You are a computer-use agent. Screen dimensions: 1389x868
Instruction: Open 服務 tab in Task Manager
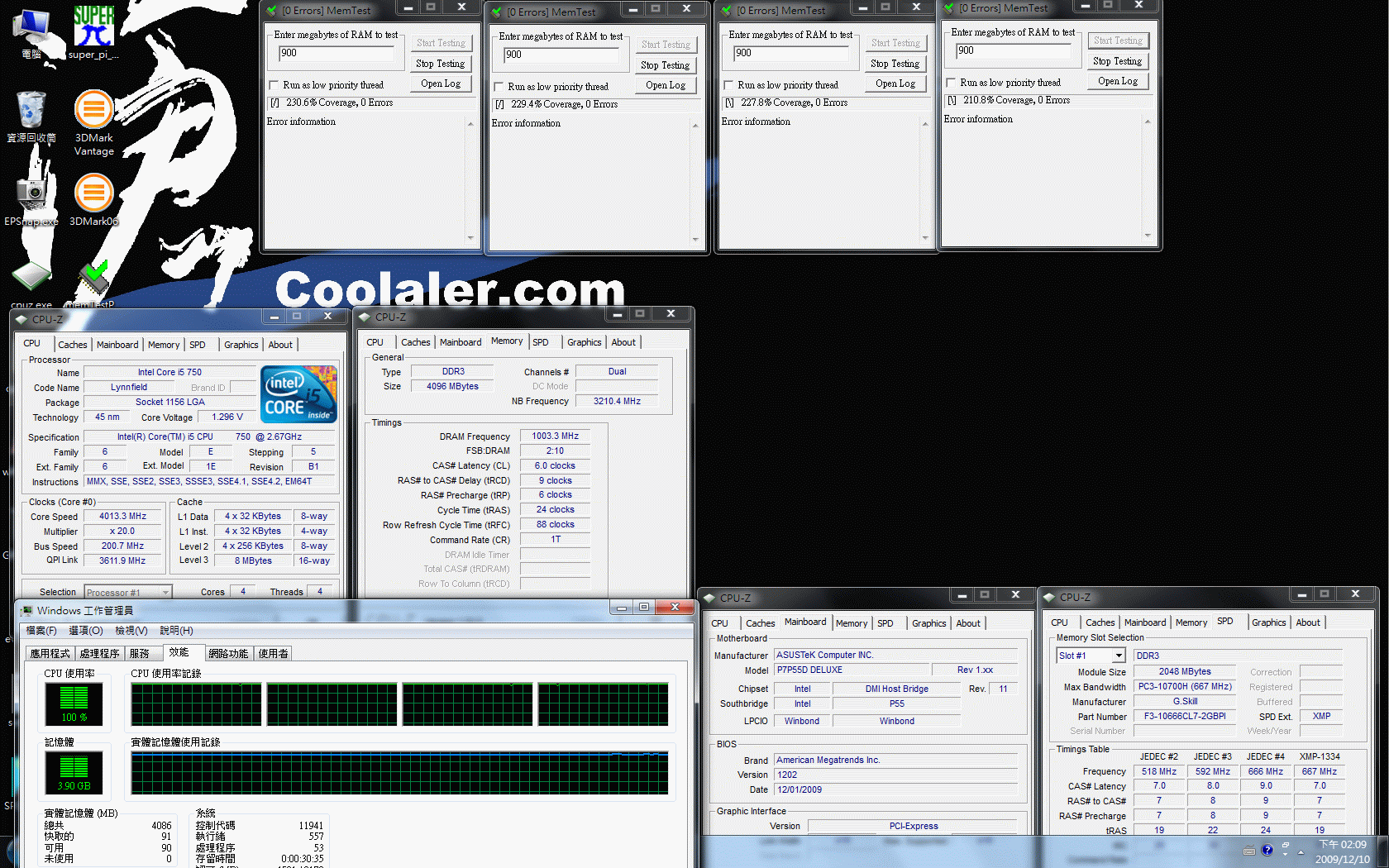click(139, 653)
